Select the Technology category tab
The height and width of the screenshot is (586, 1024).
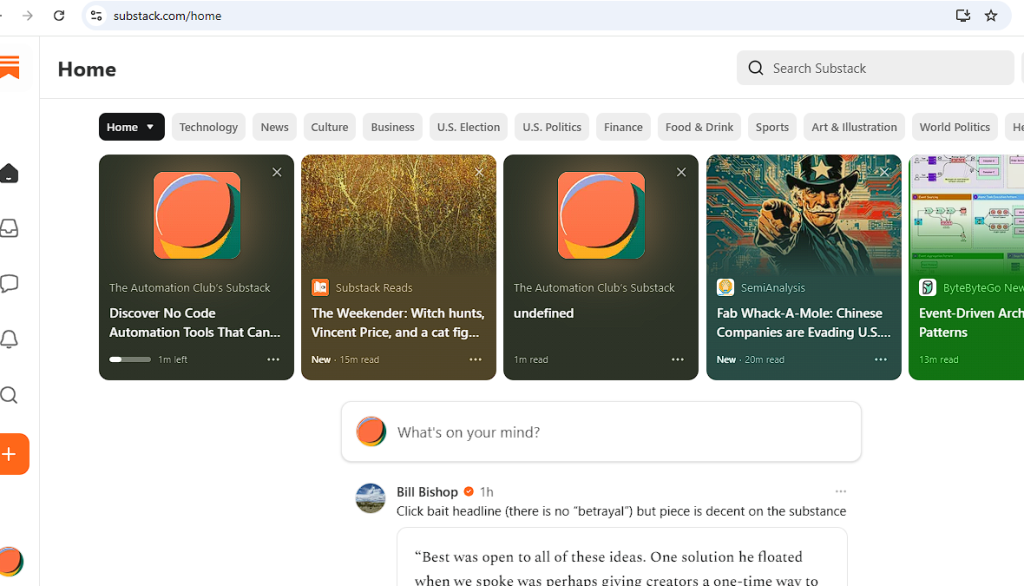(x=208, y=127)
